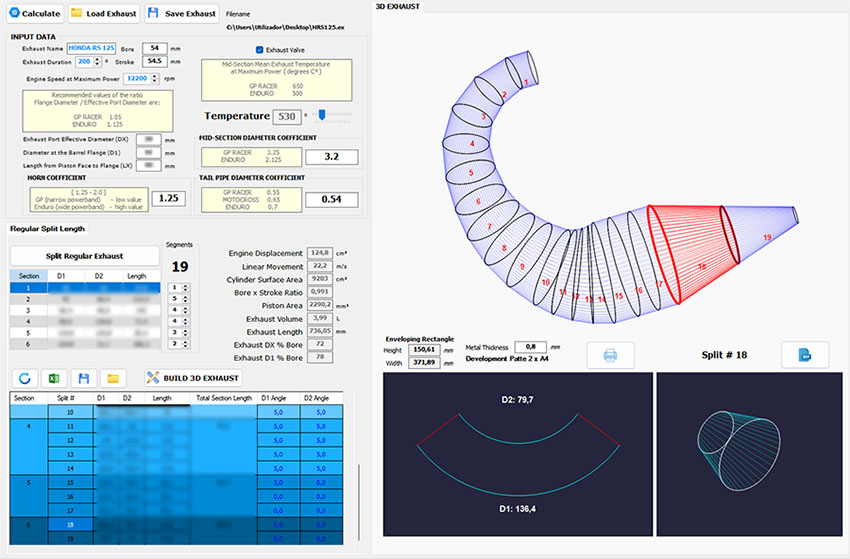The height and width of the screenshot is (559, 850).
Task: Print the development pattern
Action: coord(611,355)
